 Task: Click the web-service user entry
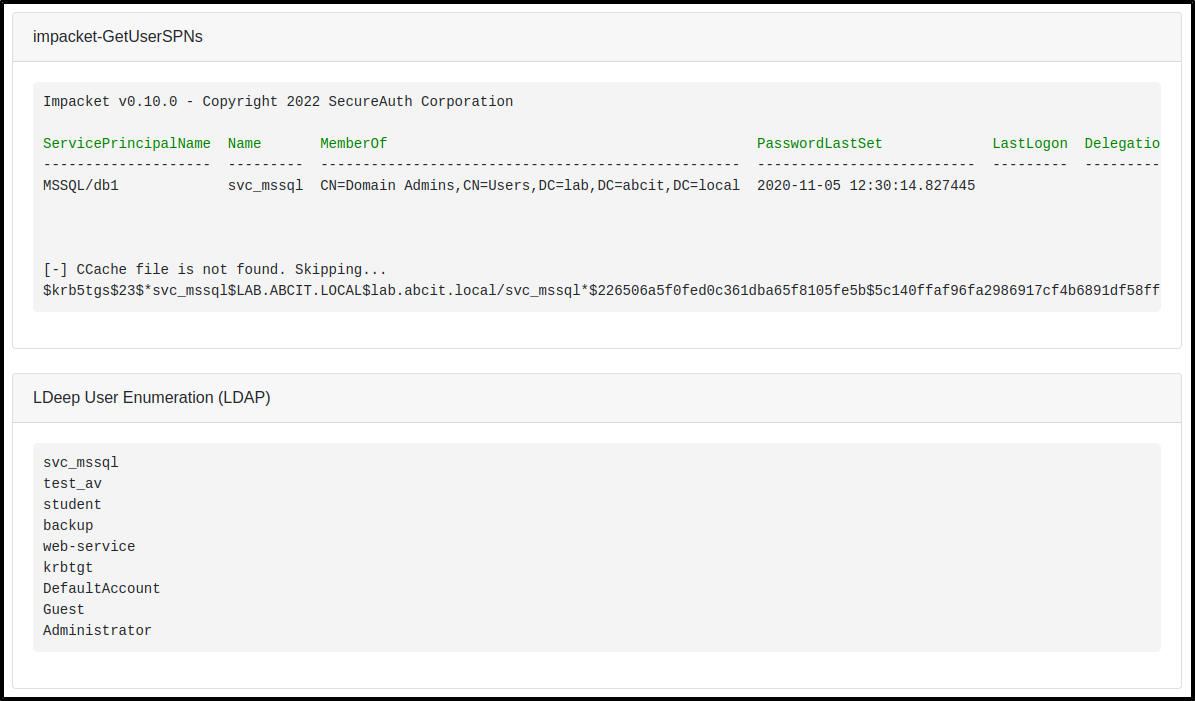point(89,546)
